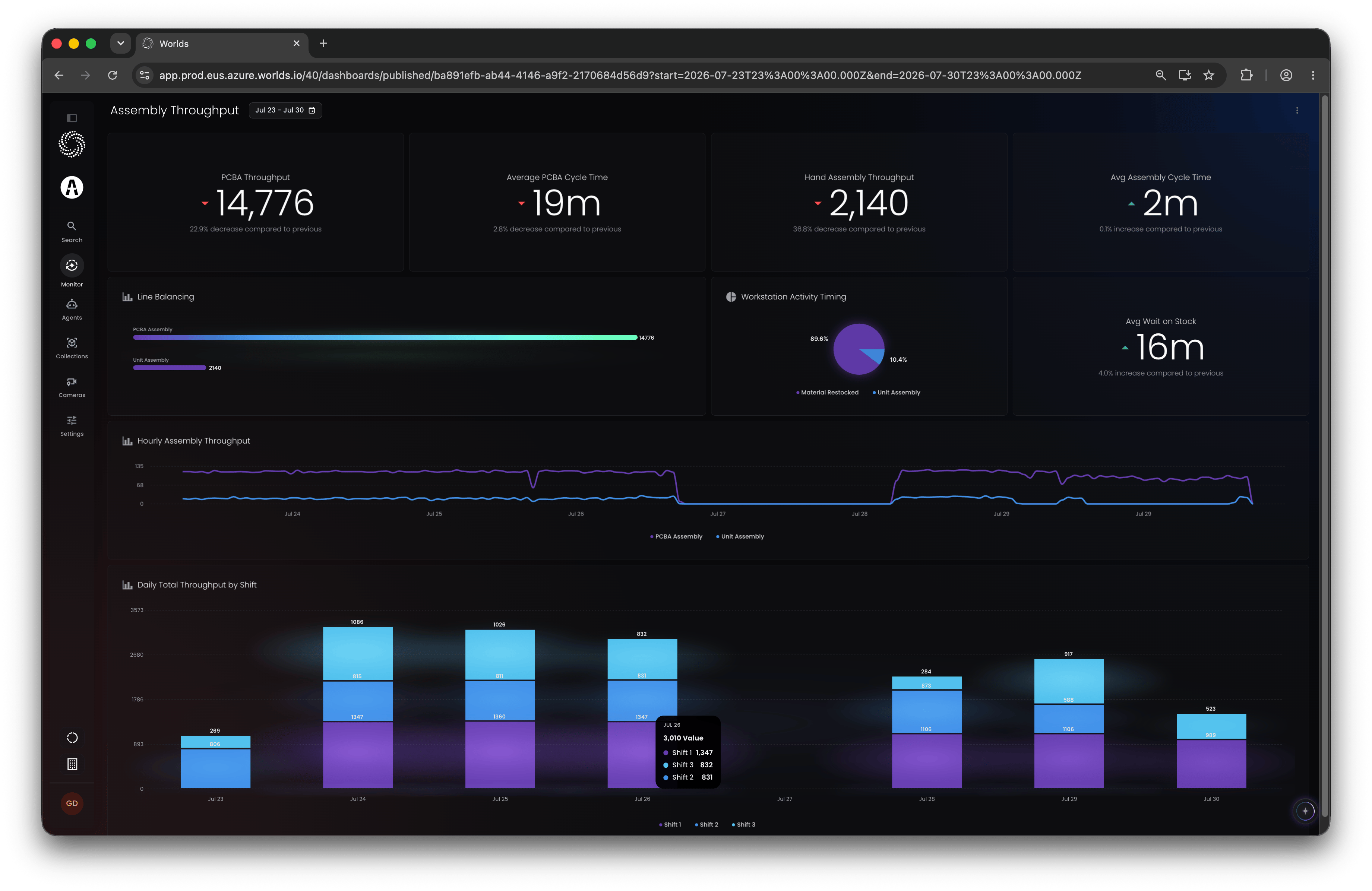1372x891 pixels.
Task: View site information icon in address bar
Action: point(145,76)
